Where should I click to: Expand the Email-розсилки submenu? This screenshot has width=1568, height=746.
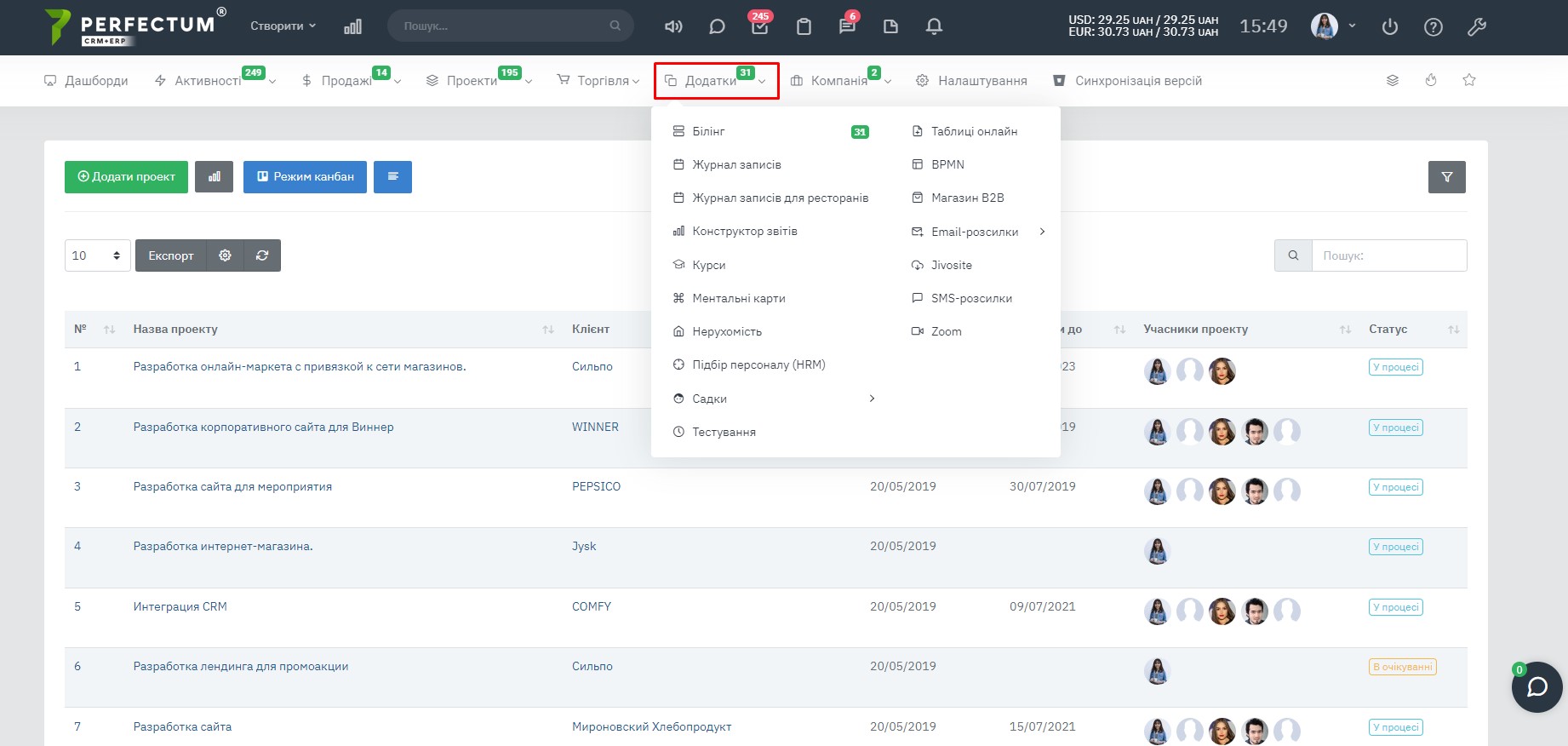(x=976, y=232)
